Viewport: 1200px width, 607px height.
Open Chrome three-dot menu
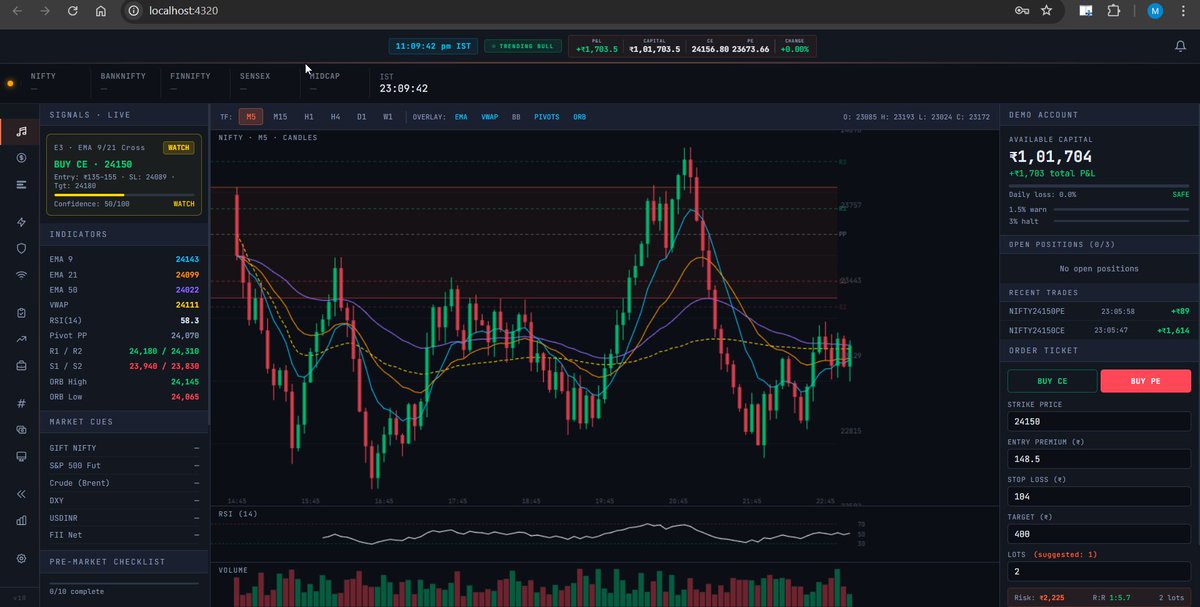click(x=1183, y=11)
